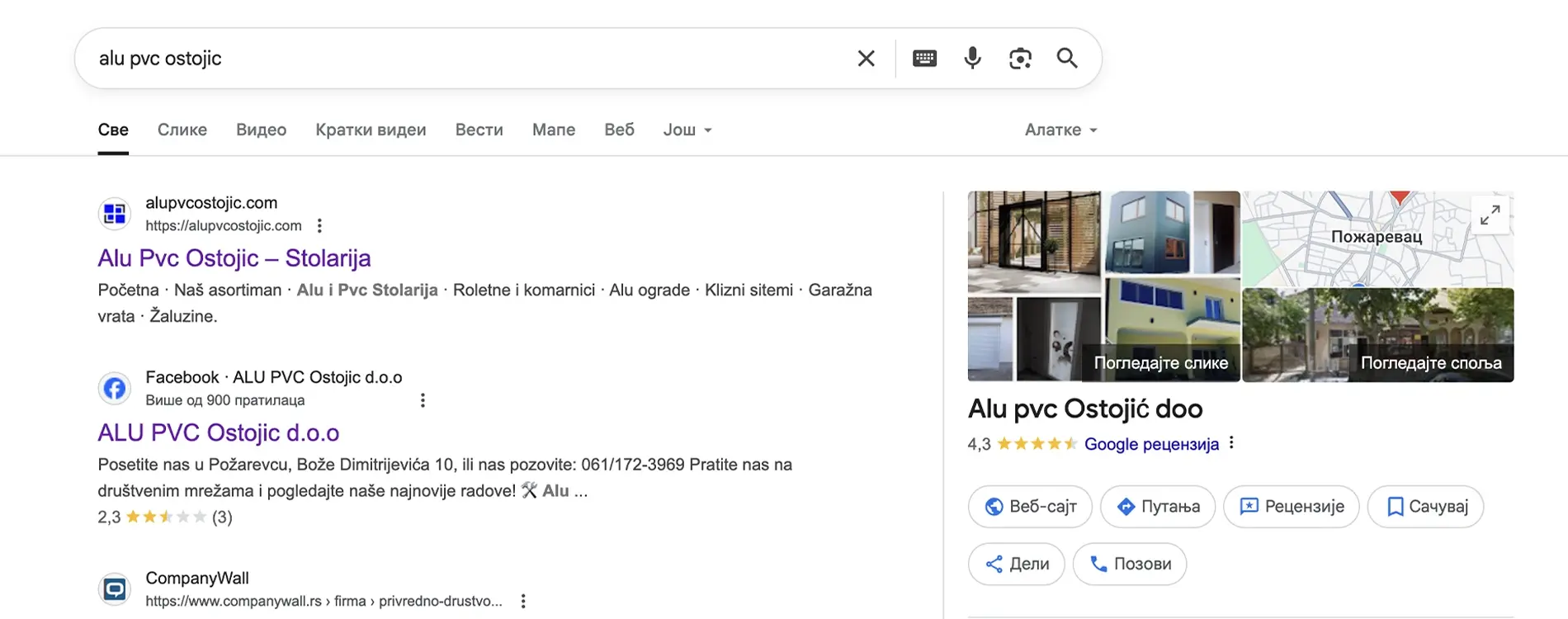Click the Сачувај save button

pyautogui.click(x=1425, y=506)
